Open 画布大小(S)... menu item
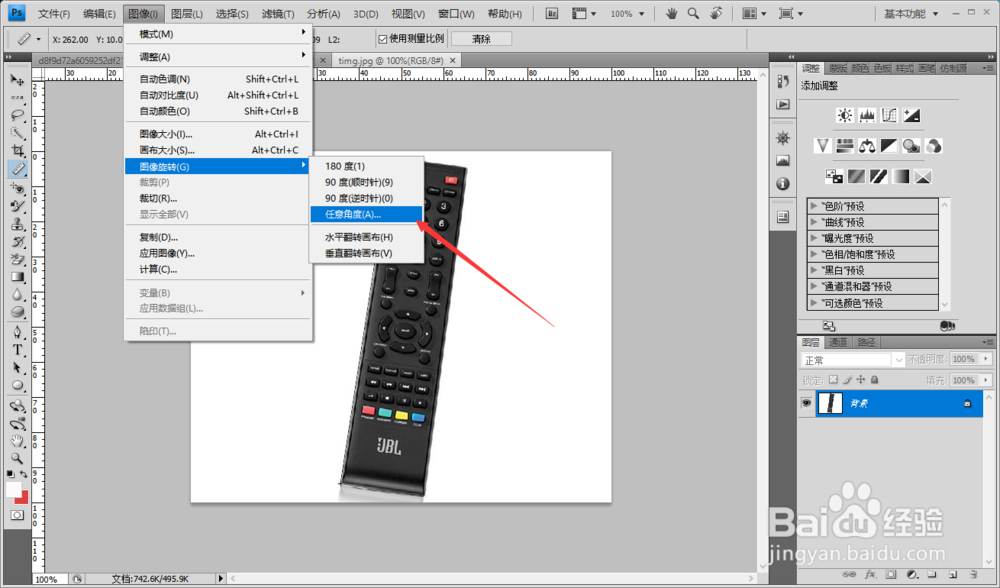Image resolution: width=1000 pixels, height=588 pixels. pyautogui.click(x=219, y=151)
